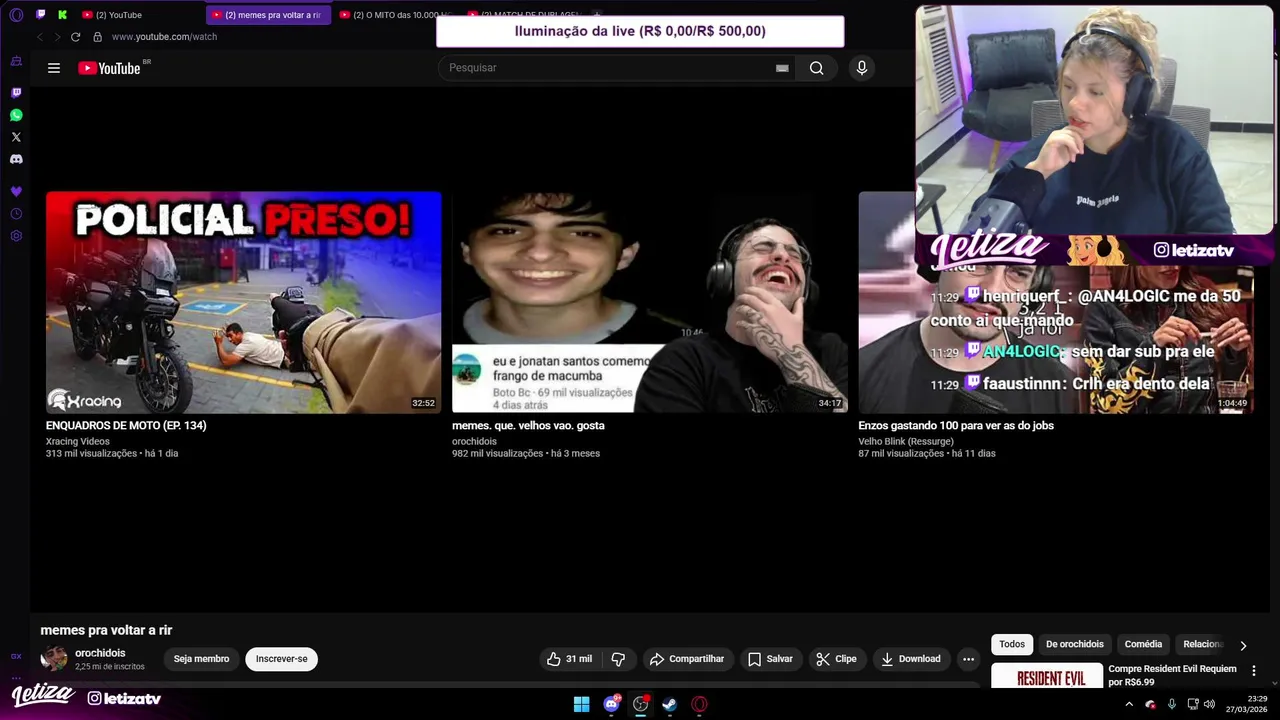Open browsing history clock sidebar icon
Image resolution: width=1280 pixels, height=720 pixels.
[x=16, y=214]
